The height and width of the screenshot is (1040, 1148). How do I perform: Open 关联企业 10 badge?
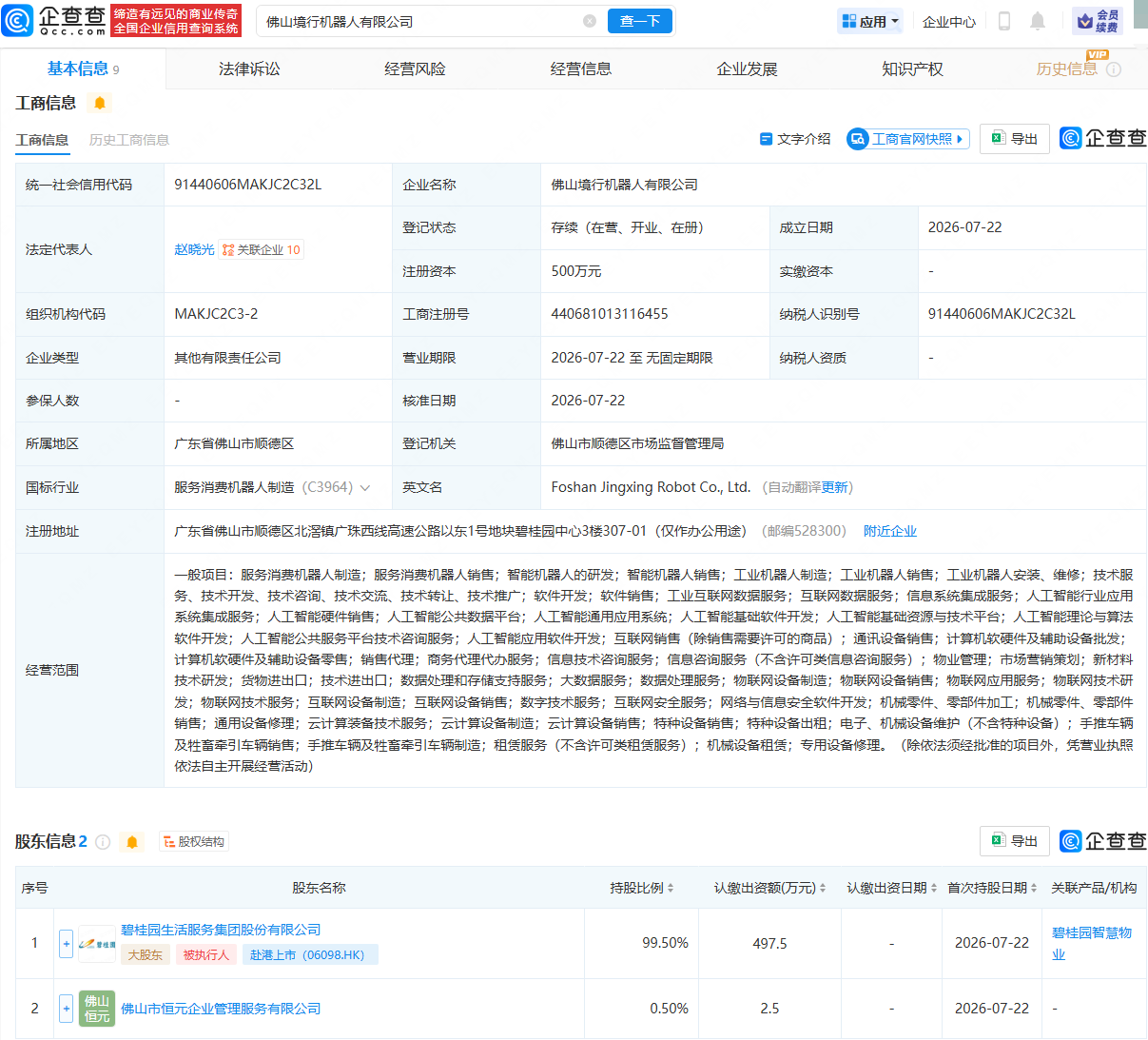click(262, 249)
